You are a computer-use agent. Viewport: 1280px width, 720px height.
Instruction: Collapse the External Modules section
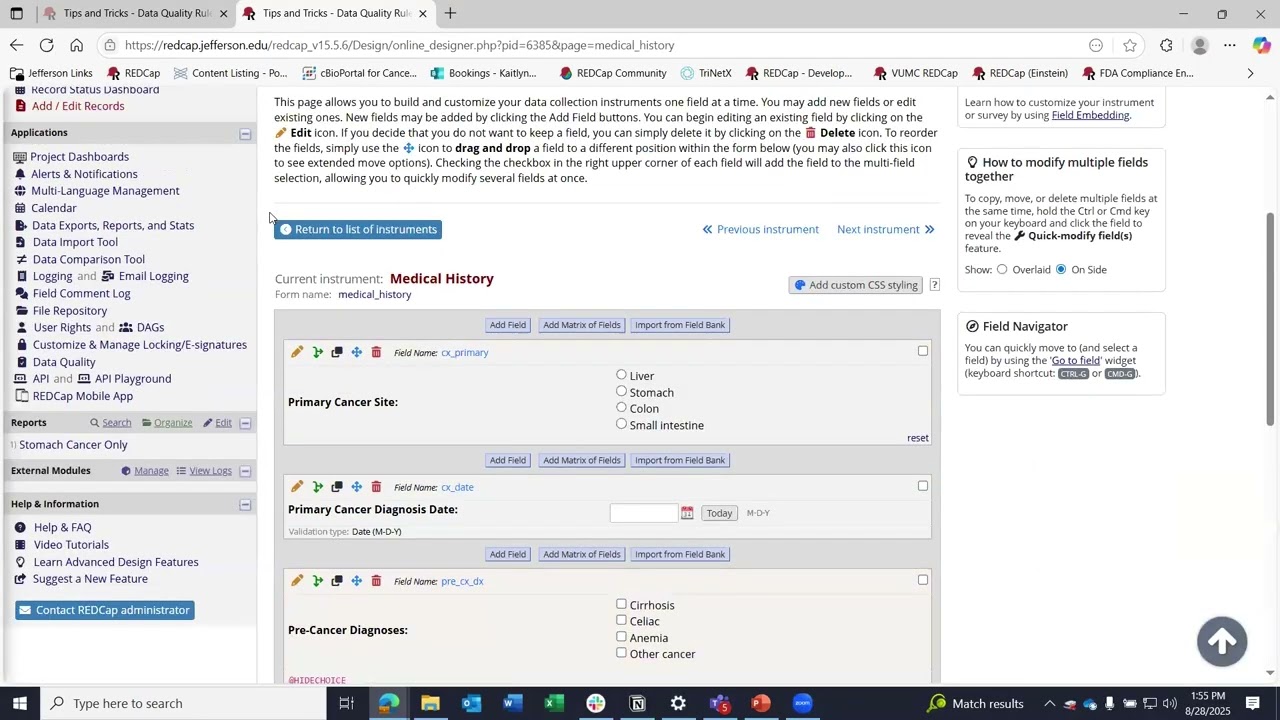(245, 471)
